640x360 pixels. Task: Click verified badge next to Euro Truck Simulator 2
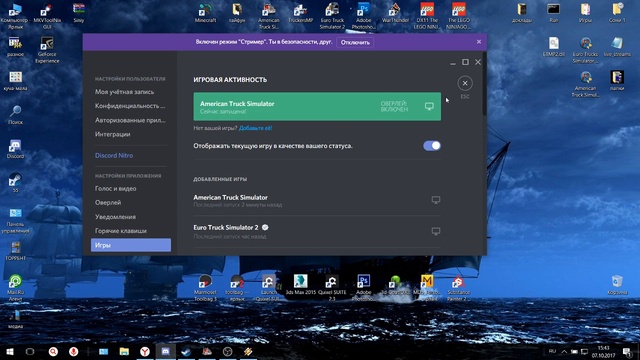point(265,227)
